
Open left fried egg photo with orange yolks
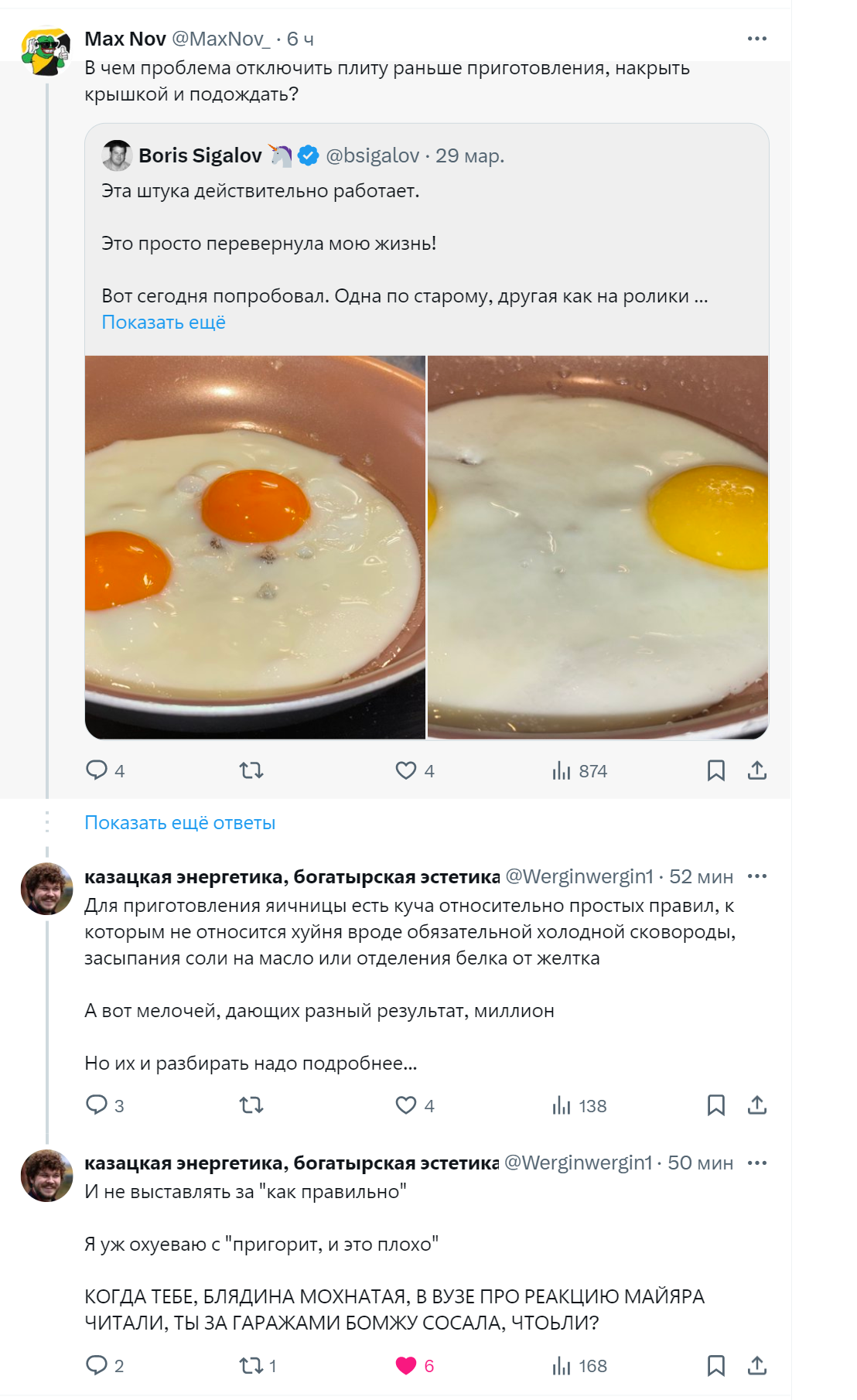point(255,547)
